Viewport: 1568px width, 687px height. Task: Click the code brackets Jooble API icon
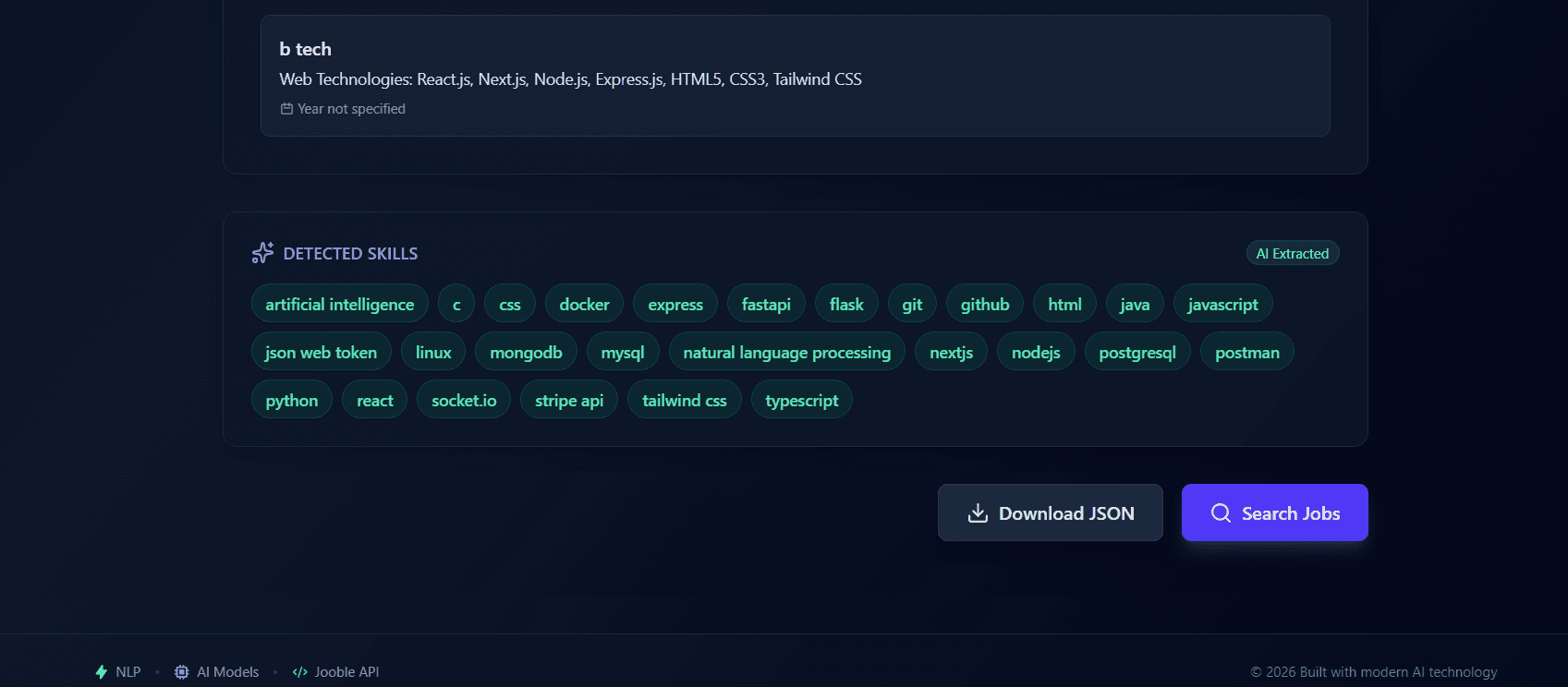coord(299,672)
